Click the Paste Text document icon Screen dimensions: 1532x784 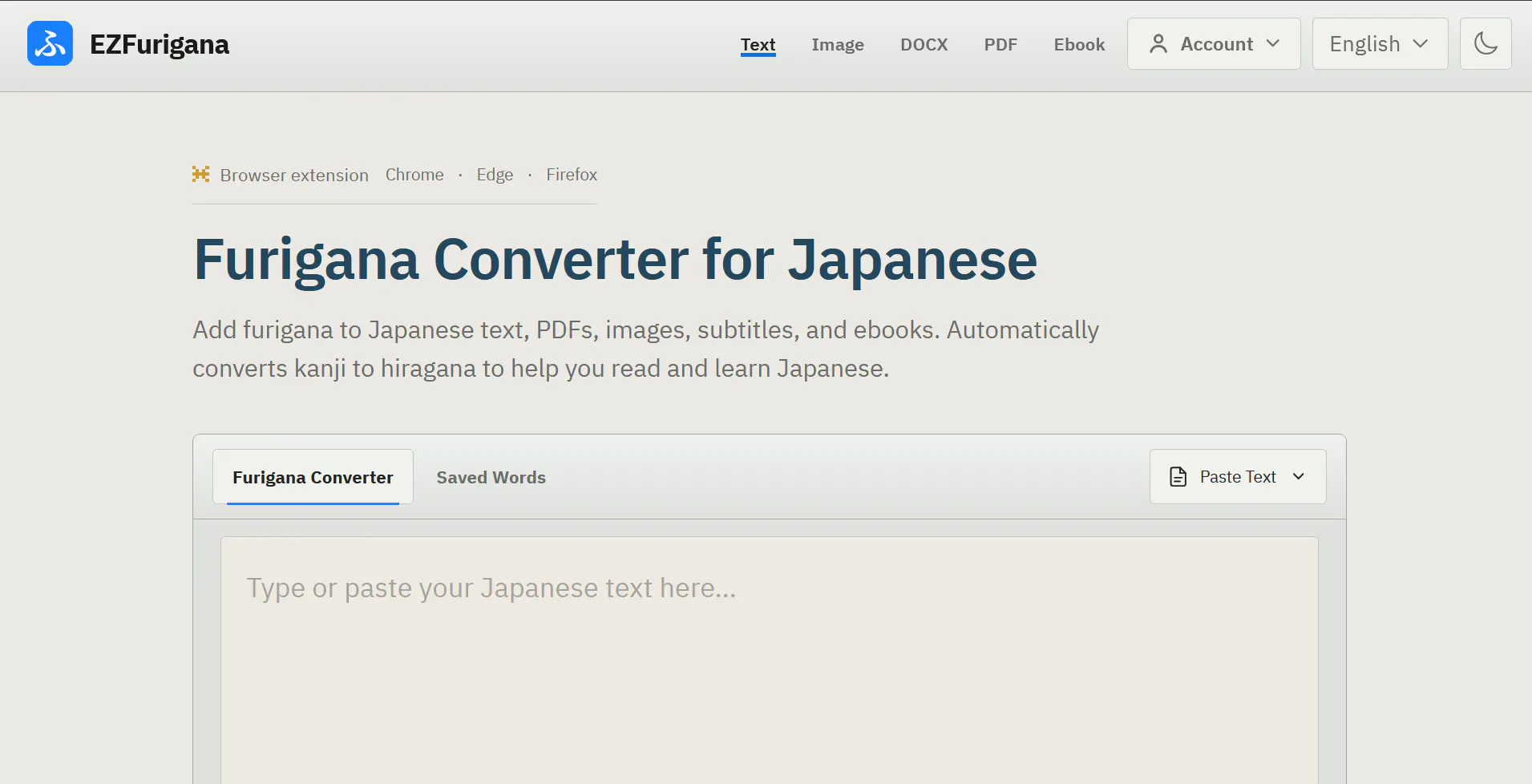(x=1178, y=477)
